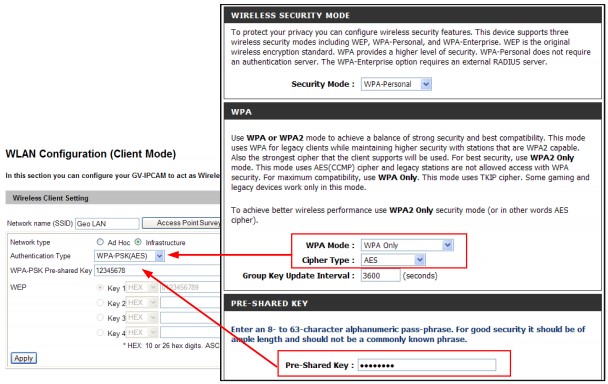Screen dimensions: 608x384
Task: Focus the WEP Key 3 value field
Action: (x=190, y=318)
